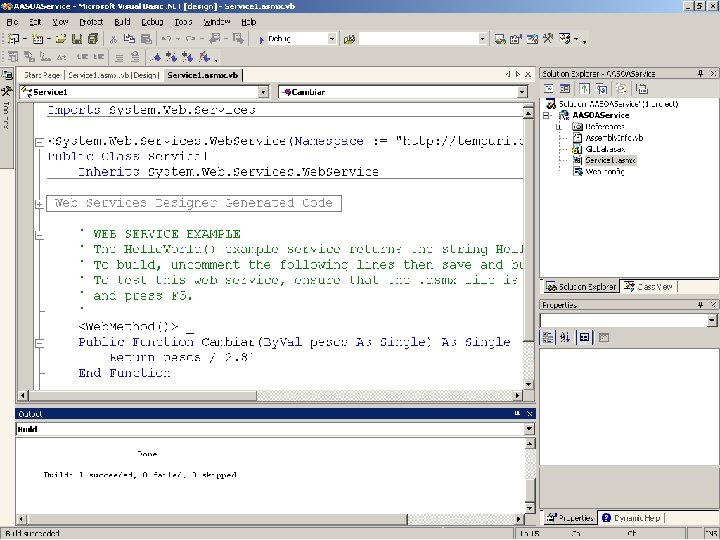Open the Output pane Build dropdown

pyautogui.click(x=529, y=429)
